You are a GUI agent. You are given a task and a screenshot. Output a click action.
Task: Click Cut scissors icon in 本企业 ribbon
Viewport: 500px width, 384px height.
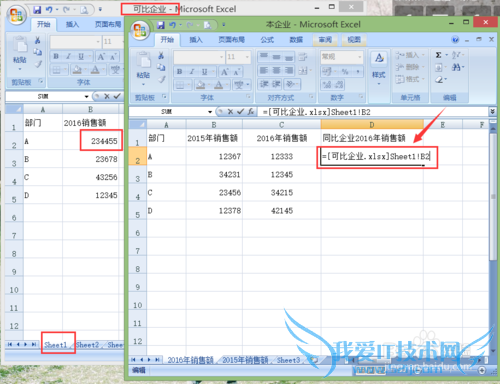click(x=161, y=55)
